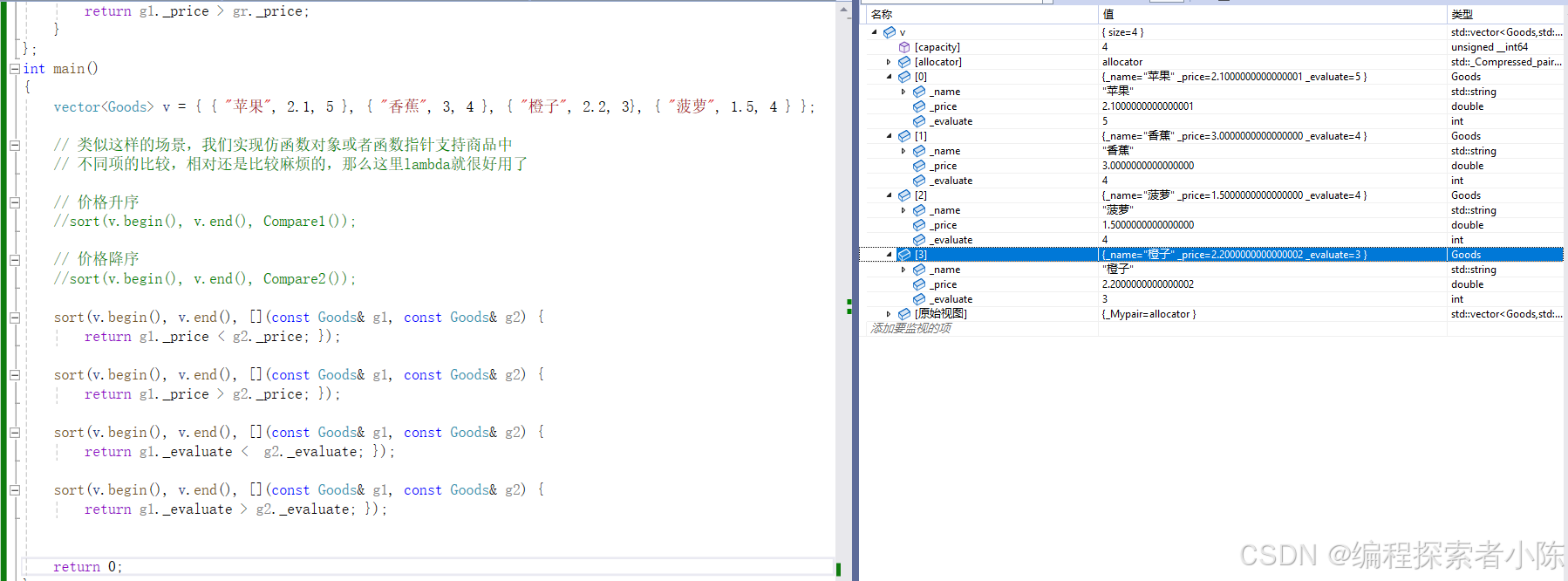Click the icon beside [capacity] in the watch list
1568x581 pixels.
[x=904, y=47]
